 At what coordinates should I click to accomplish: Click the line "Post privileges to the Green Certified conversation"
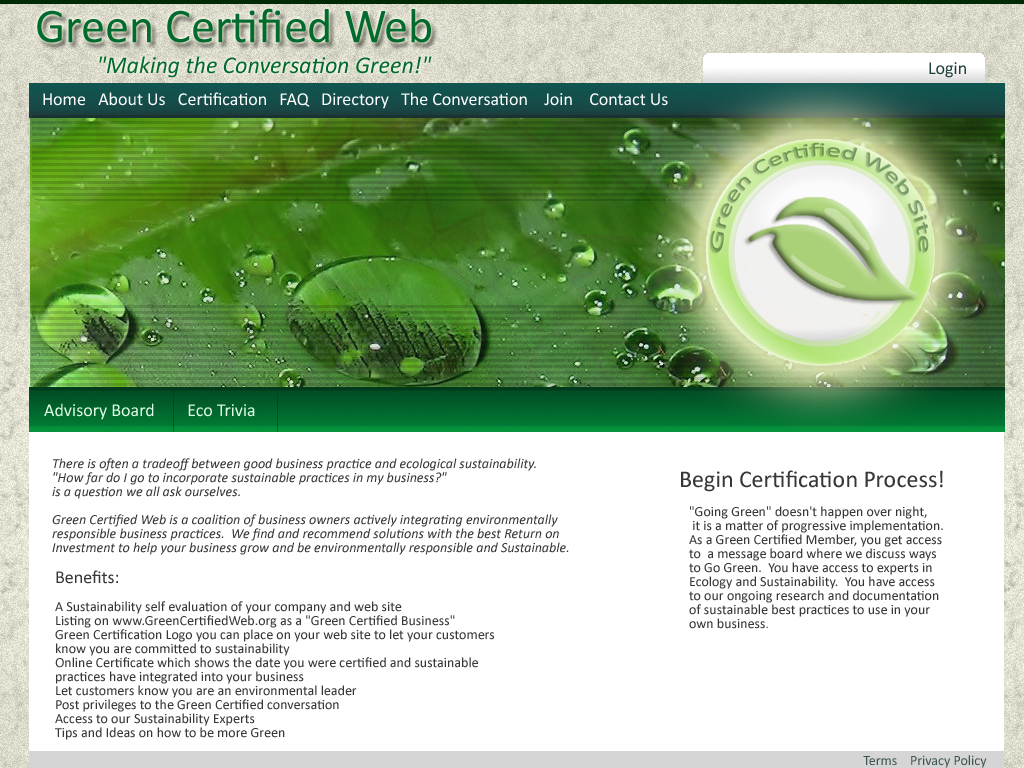coord(197,705)
